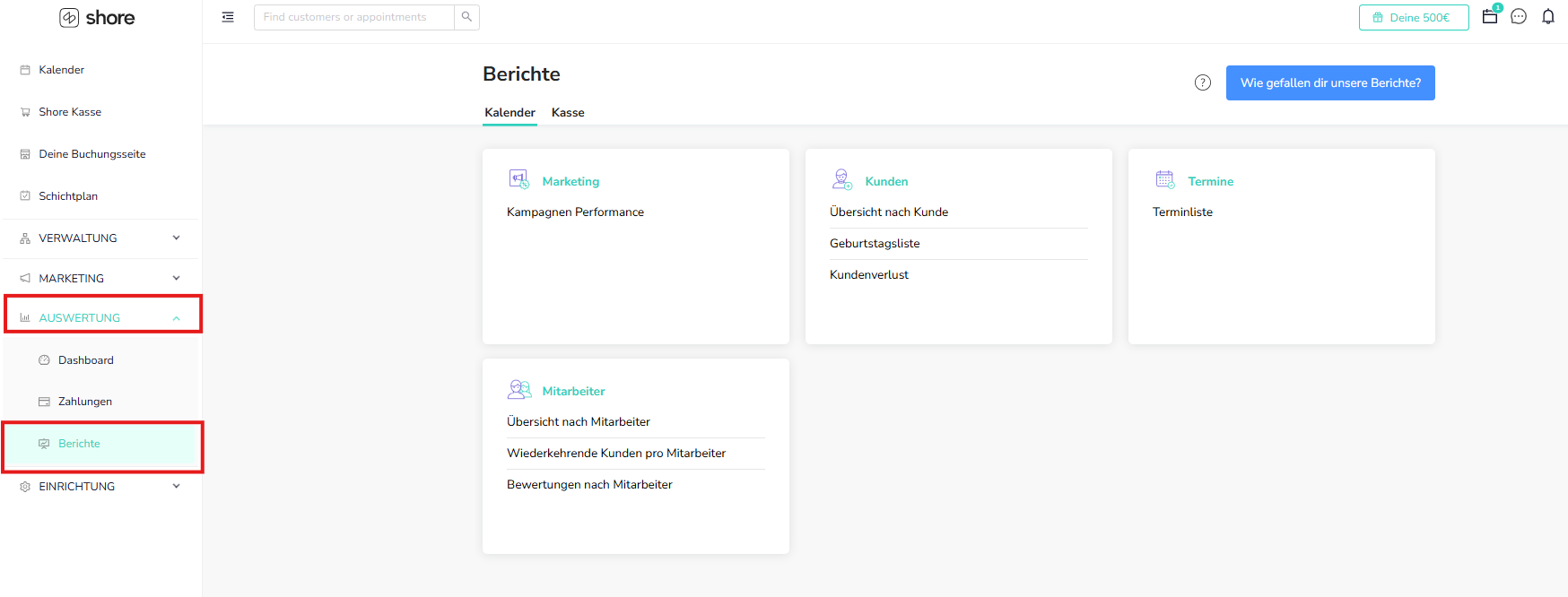Select the Kalender reports tab
The width and height of the screenshot is (1568, 597).
click(x=510, y=113)
